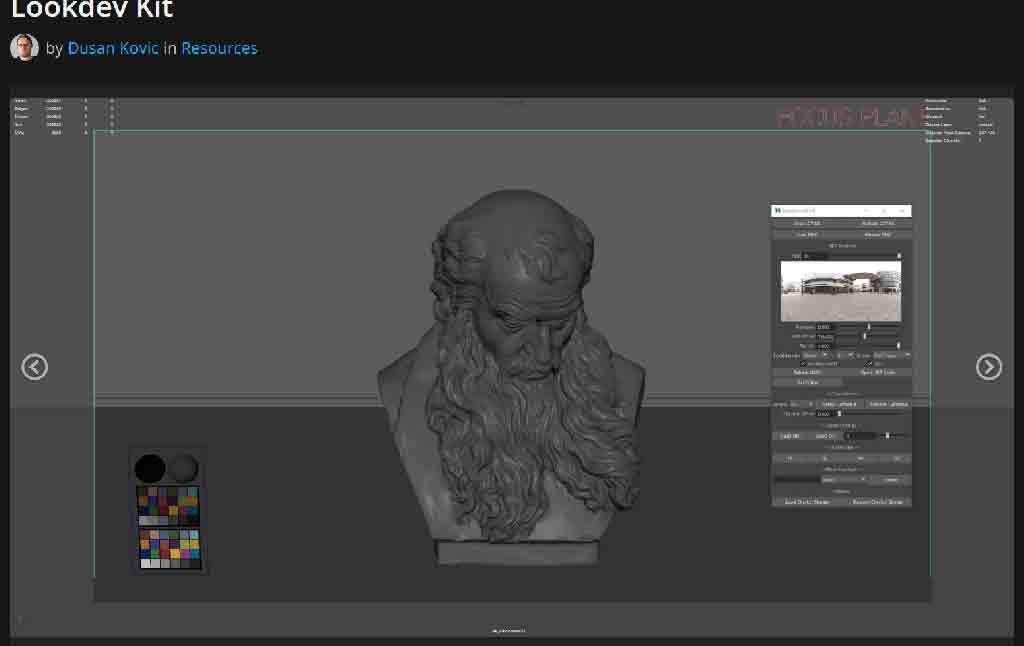
Task: Click the author avatar next to Dusan Kovic
Action: tap(24, 47)
